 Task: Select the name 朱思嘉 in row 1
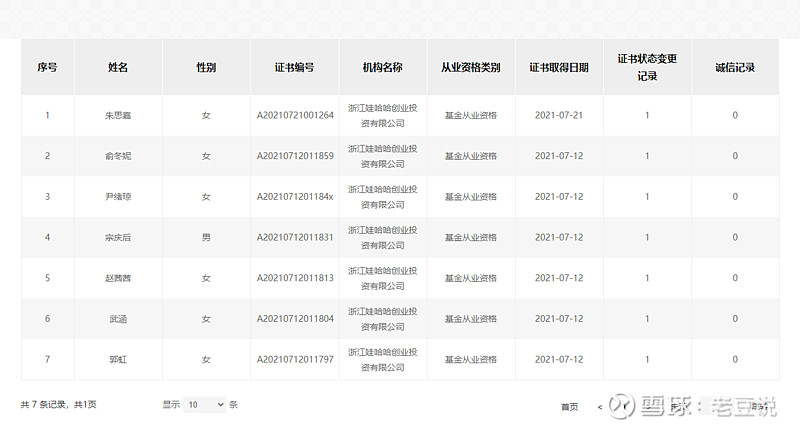[118, 115]
